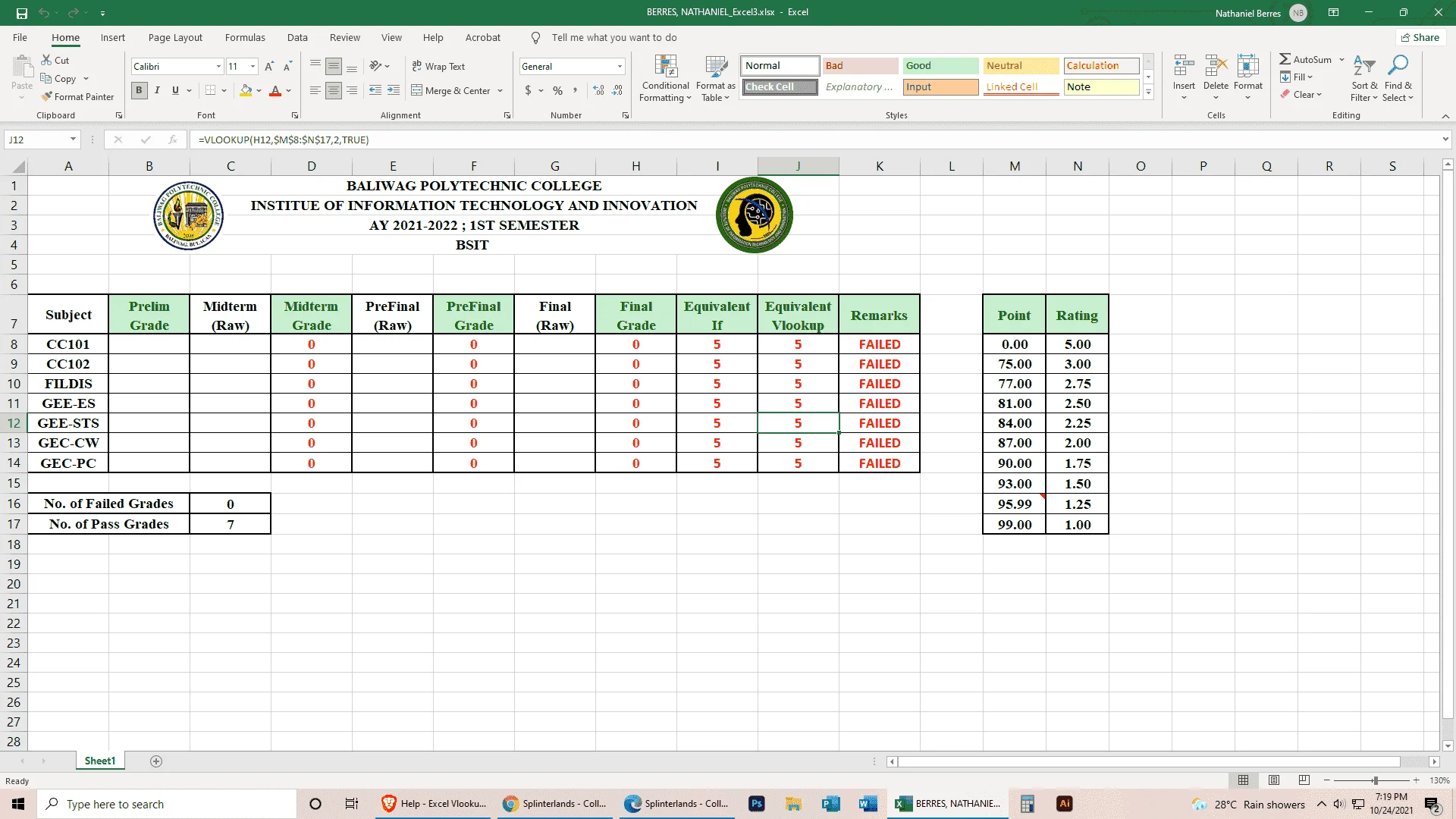Apply the Good cell style
This screenshot has width=1456, height=819.
(940, 66)
